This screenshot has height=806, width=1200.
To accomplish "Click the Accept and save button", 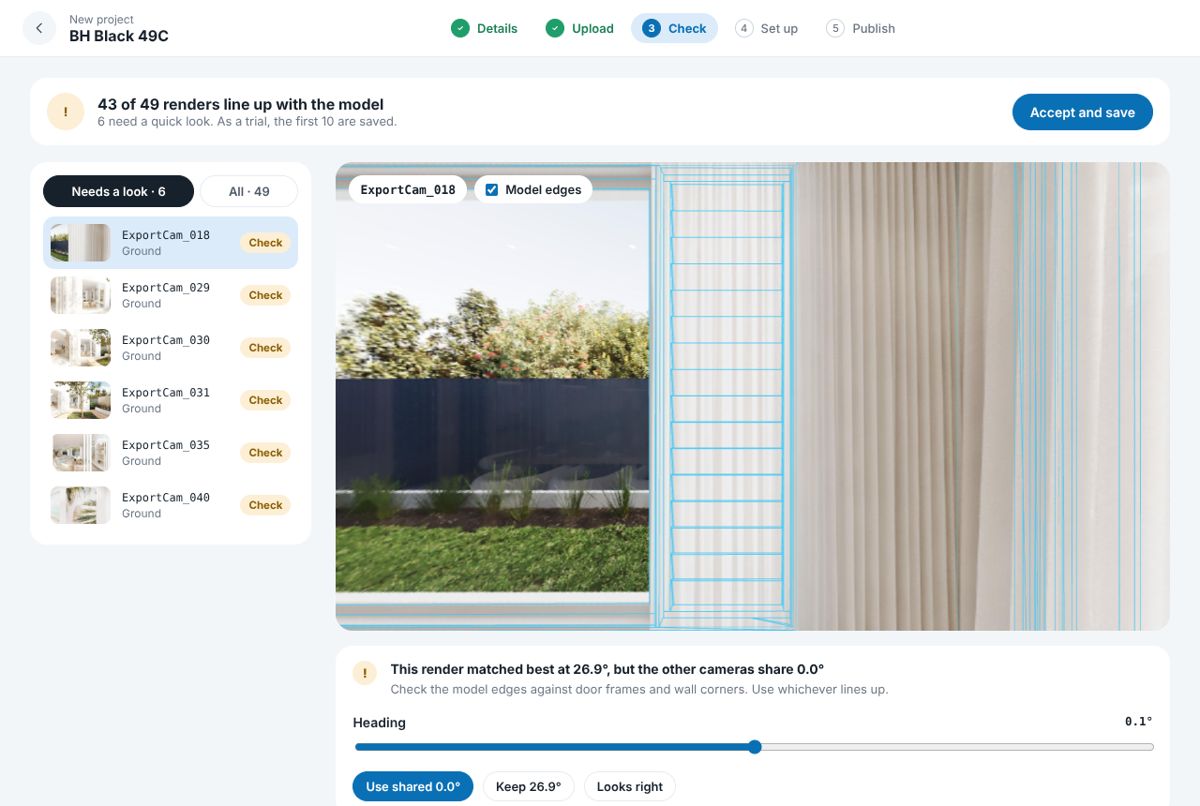I will (1082, 112).
